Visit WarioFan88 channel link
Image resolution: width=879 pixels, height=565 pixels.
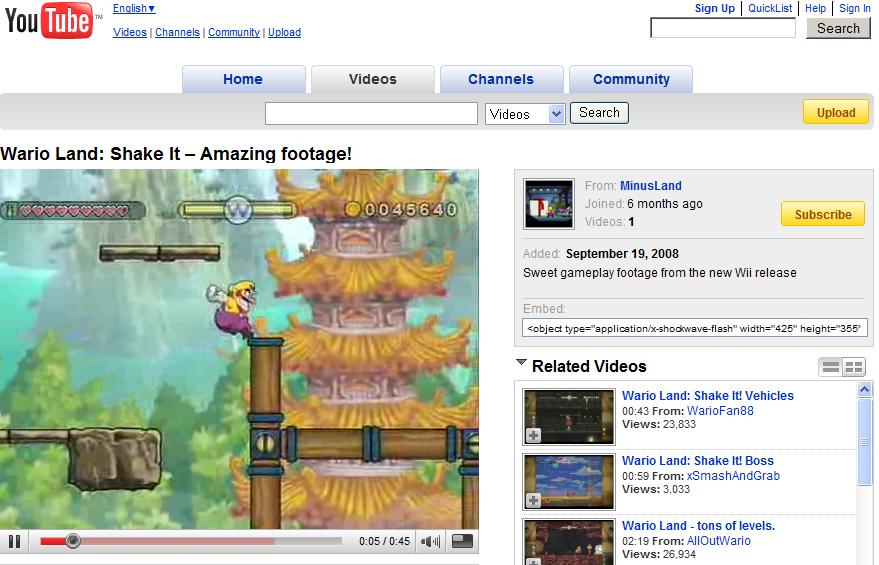click(720, 411)
